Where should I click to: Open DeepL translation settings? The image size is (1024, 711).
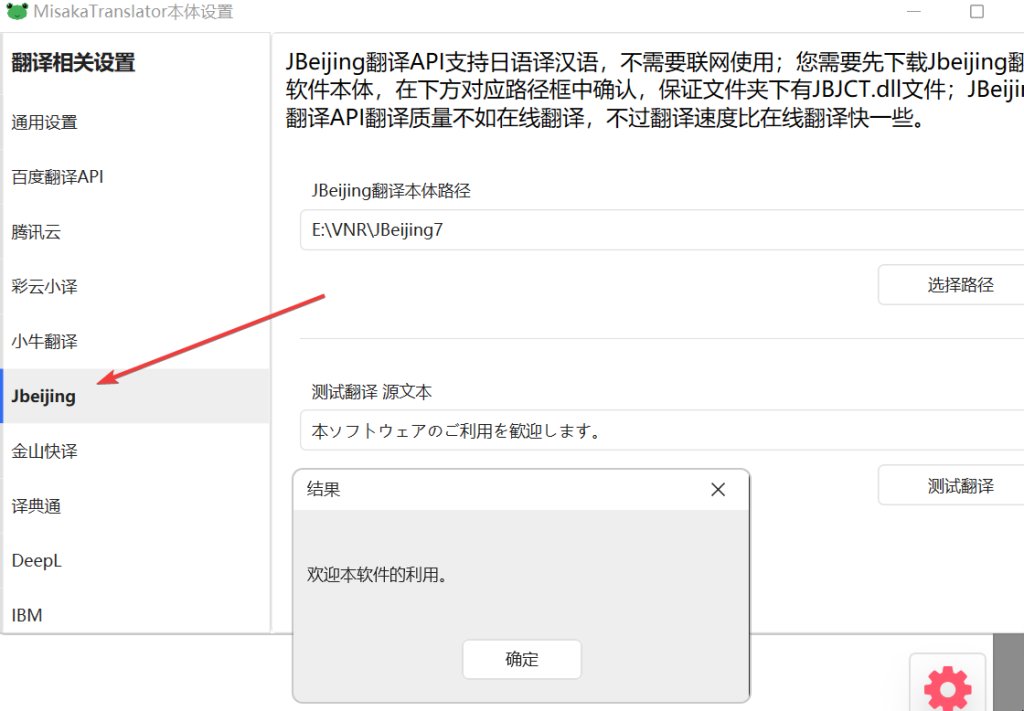point(36,561)
